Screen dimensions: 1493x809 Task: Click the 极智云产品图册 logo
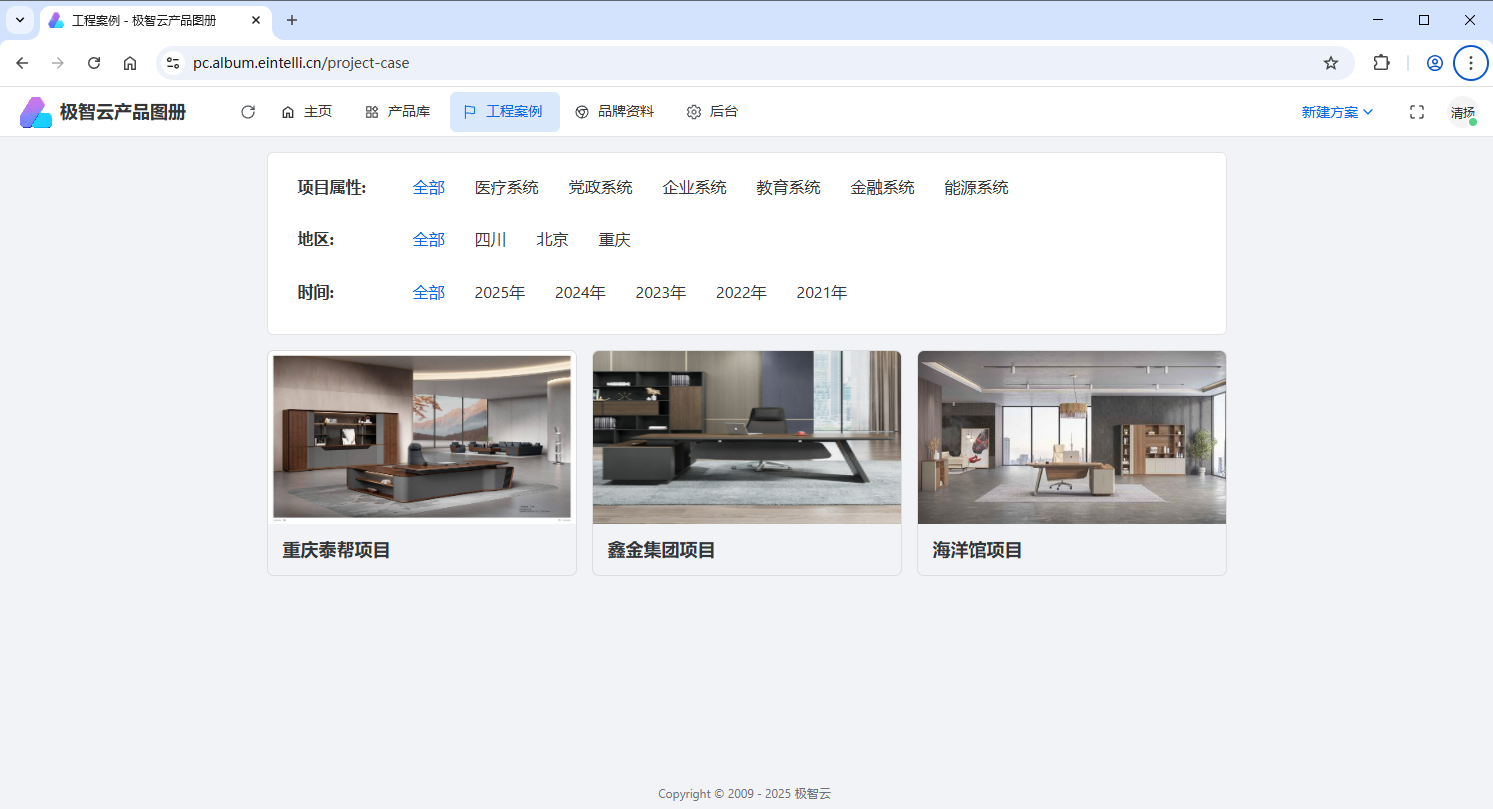pos(103,112)
